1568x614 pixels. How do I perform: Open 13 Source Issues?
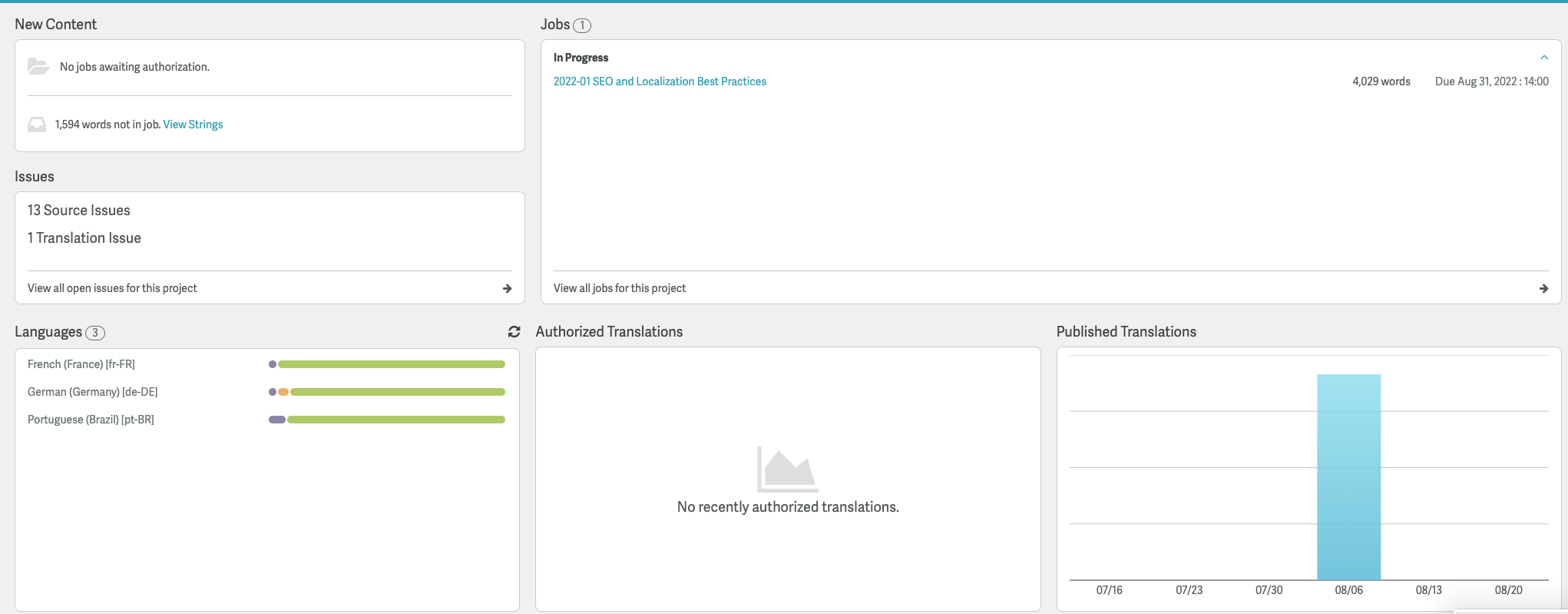[x=79, y=211]
